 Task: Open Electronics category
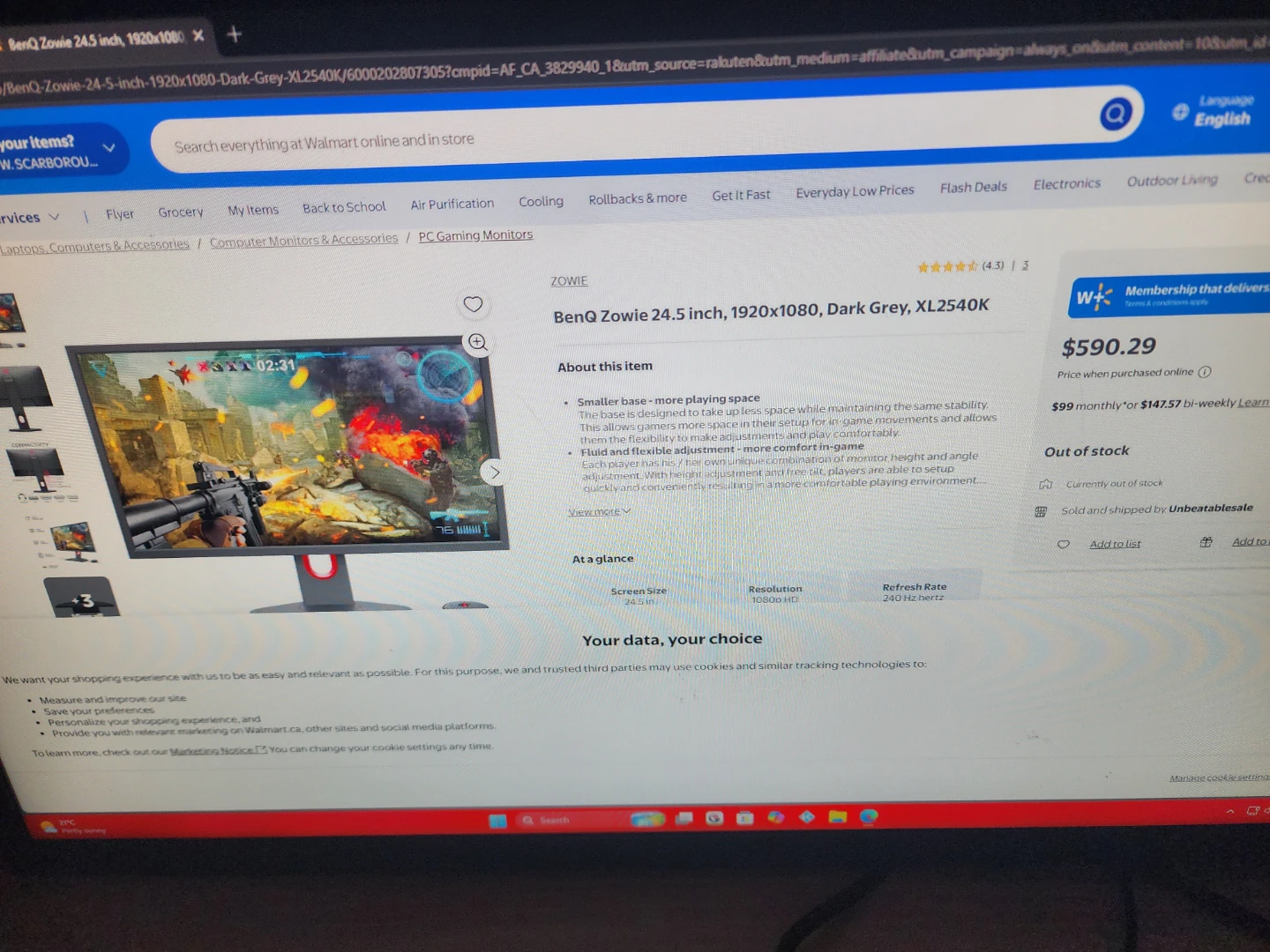tap(1067, 183)
